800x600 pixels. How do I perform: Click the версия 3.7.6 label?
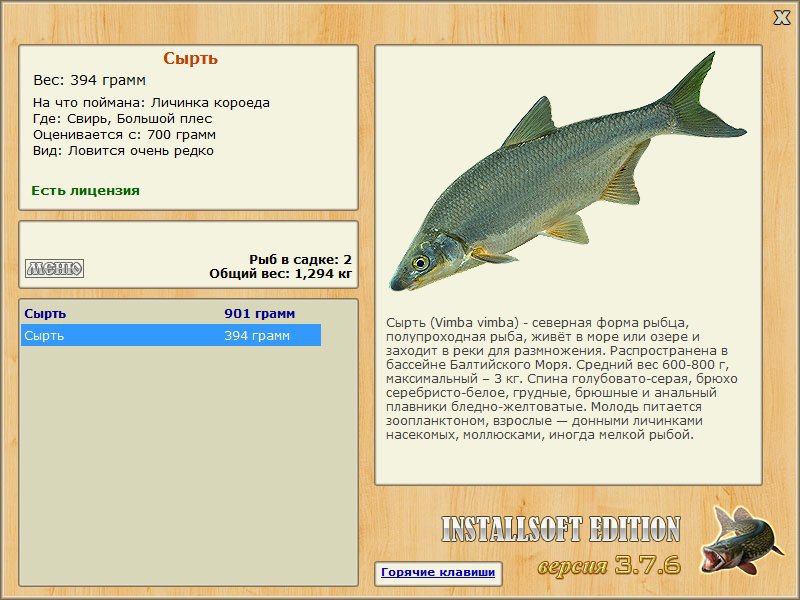(609, 565)
